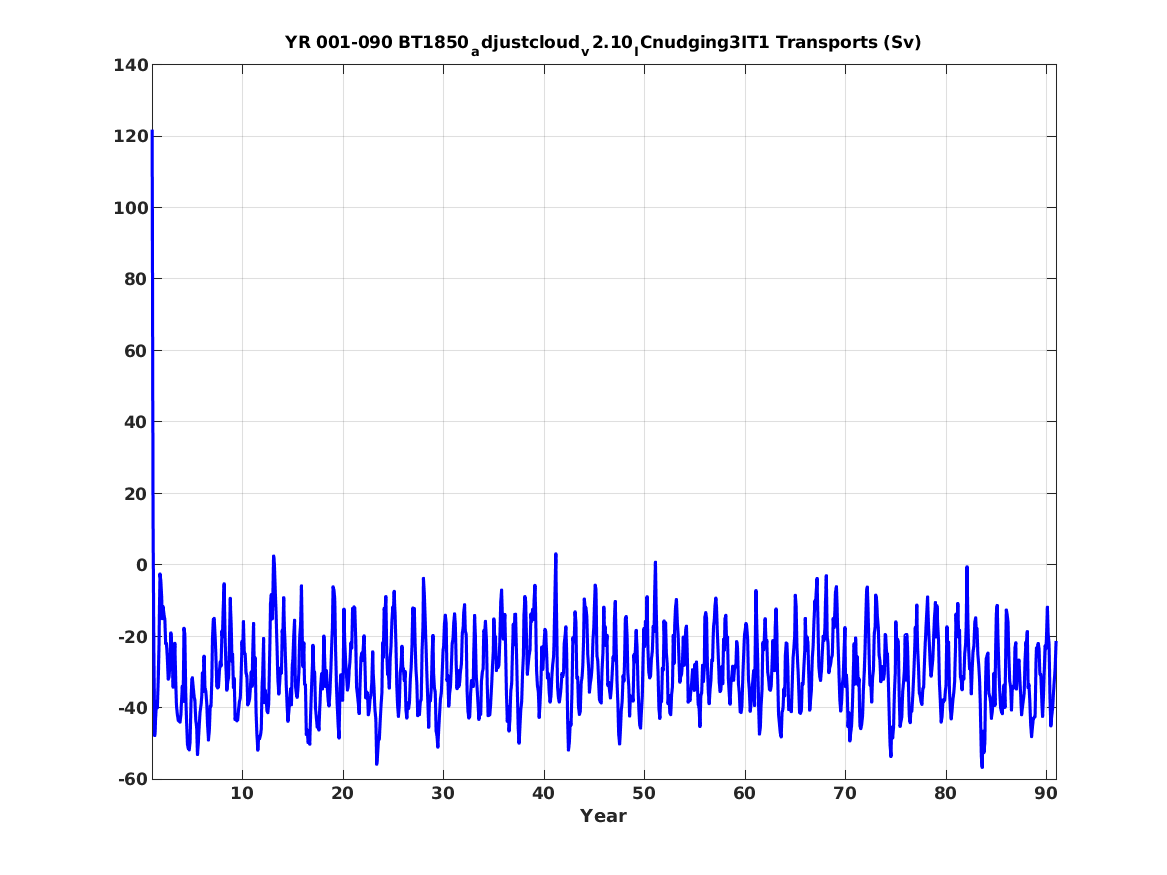Click the x-axis tick label 90
The height and width of the screenshot is (875, 1167).
point(1046,793)
